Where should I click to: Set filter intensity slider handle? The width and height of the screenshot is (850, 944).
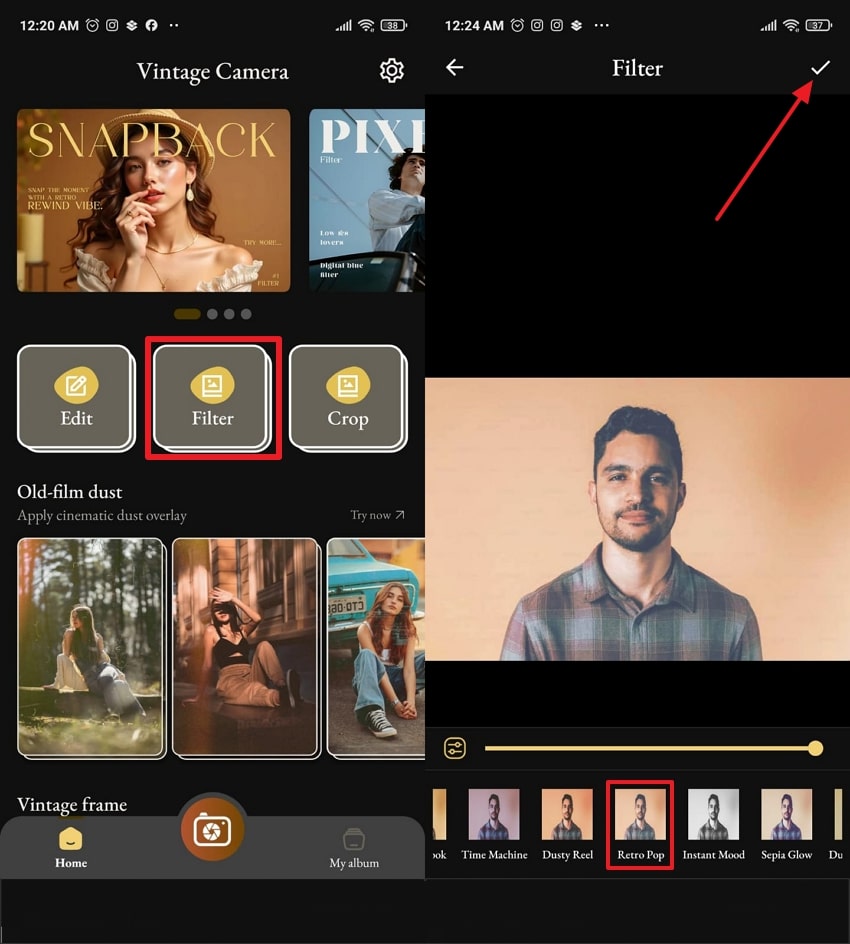815,748
